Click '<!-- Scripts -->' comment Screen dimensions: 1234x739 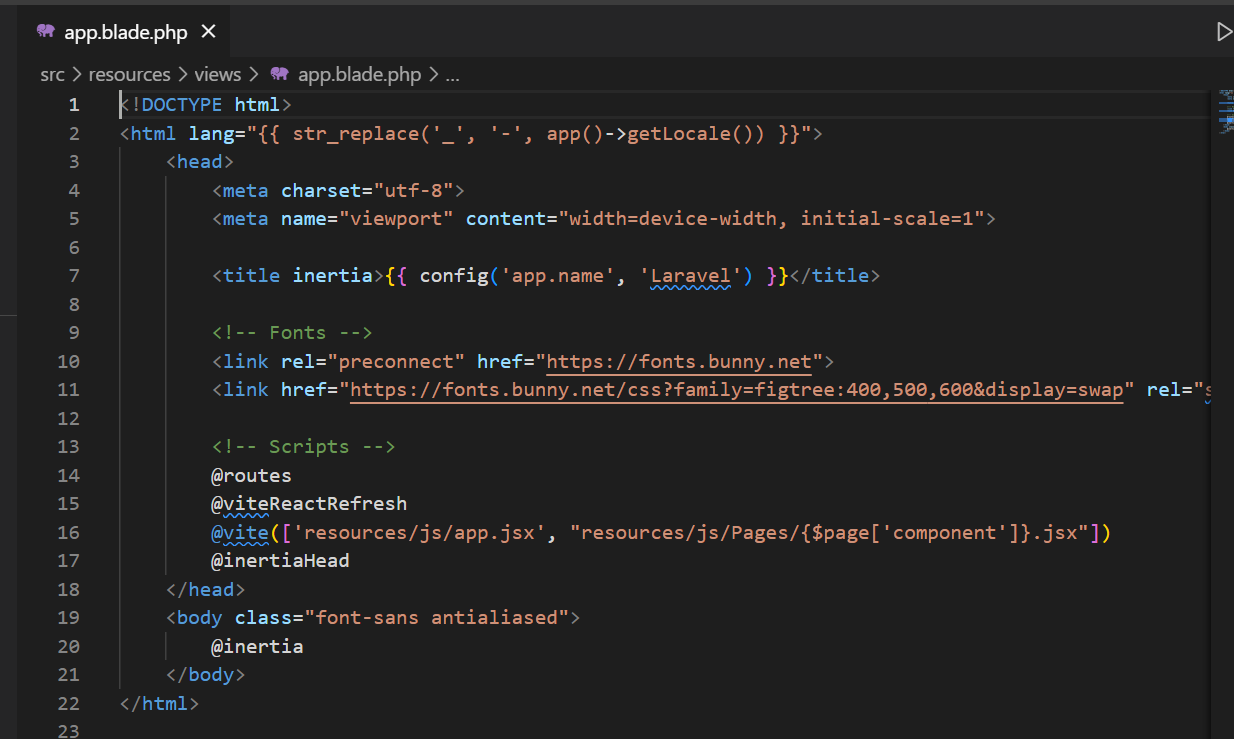click(303, 447)
